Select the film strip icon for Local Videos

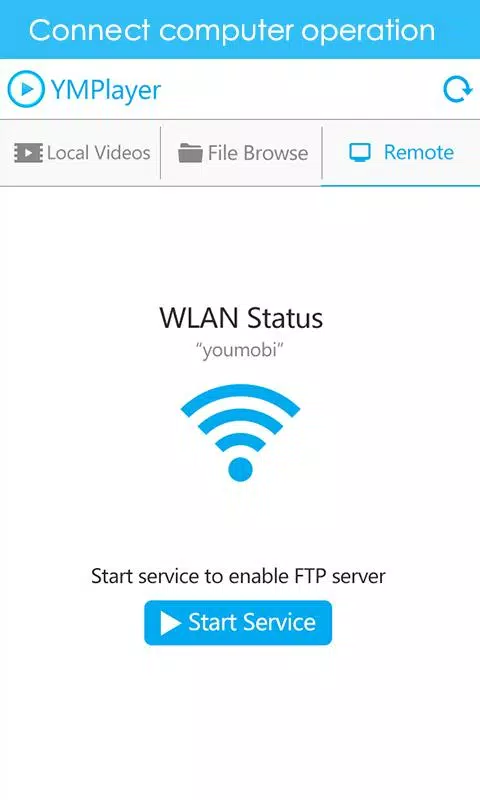[28, 153]
